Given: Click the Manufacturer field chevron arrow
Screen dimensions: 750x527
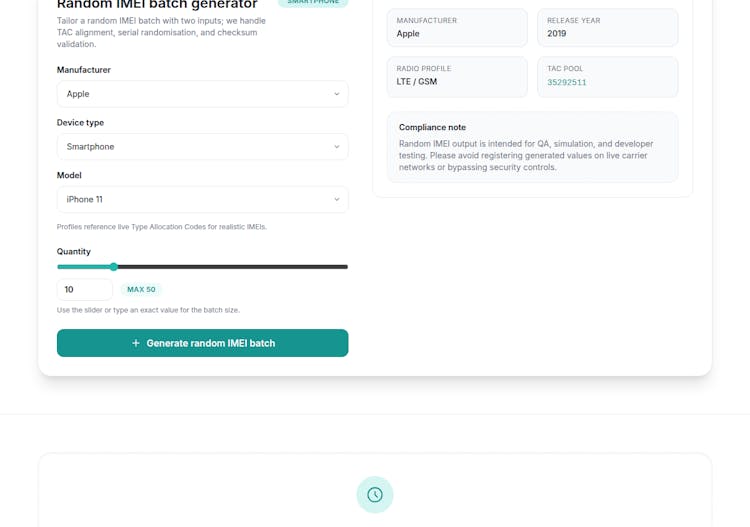Looking at the screenshot, I should 337,94.
